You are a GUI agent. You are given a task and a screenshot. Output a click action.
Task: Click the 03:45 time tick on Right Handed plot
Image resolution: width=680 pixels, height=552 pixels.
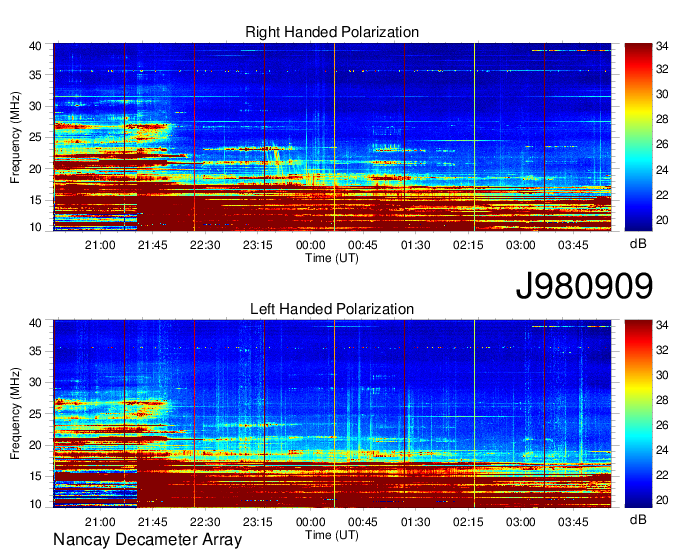point(573,245)
